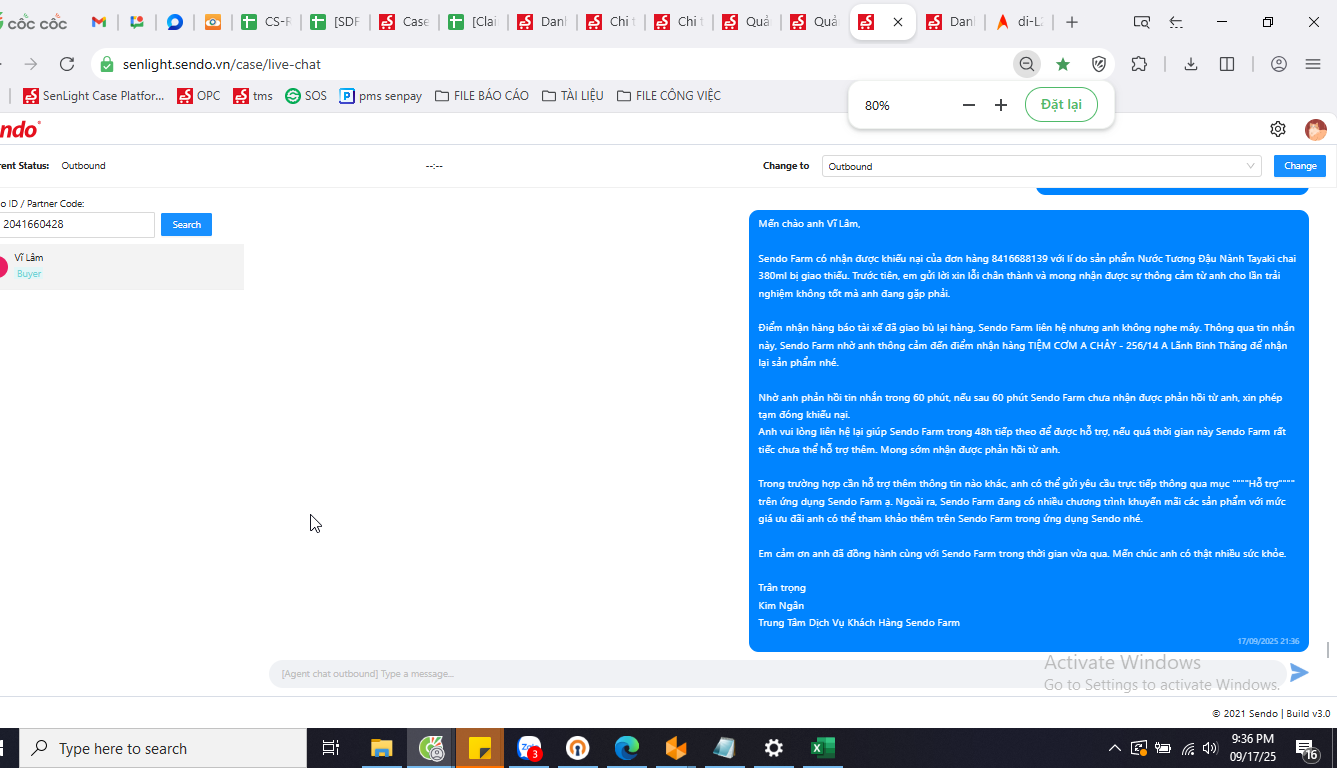Open the Coc Coc main menu
The image size is (1337, 768).
click(1313, 64)
